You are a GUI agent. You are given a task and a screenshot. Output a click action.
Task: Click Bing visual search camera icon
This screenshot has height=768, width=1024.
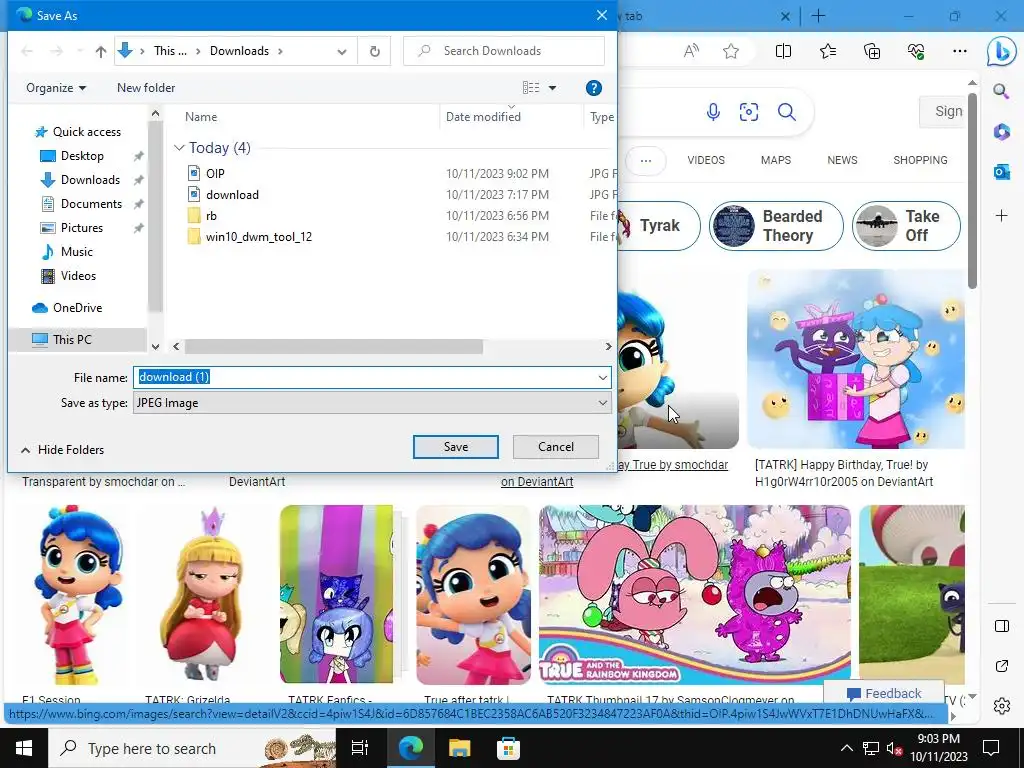tap(748, 112)
